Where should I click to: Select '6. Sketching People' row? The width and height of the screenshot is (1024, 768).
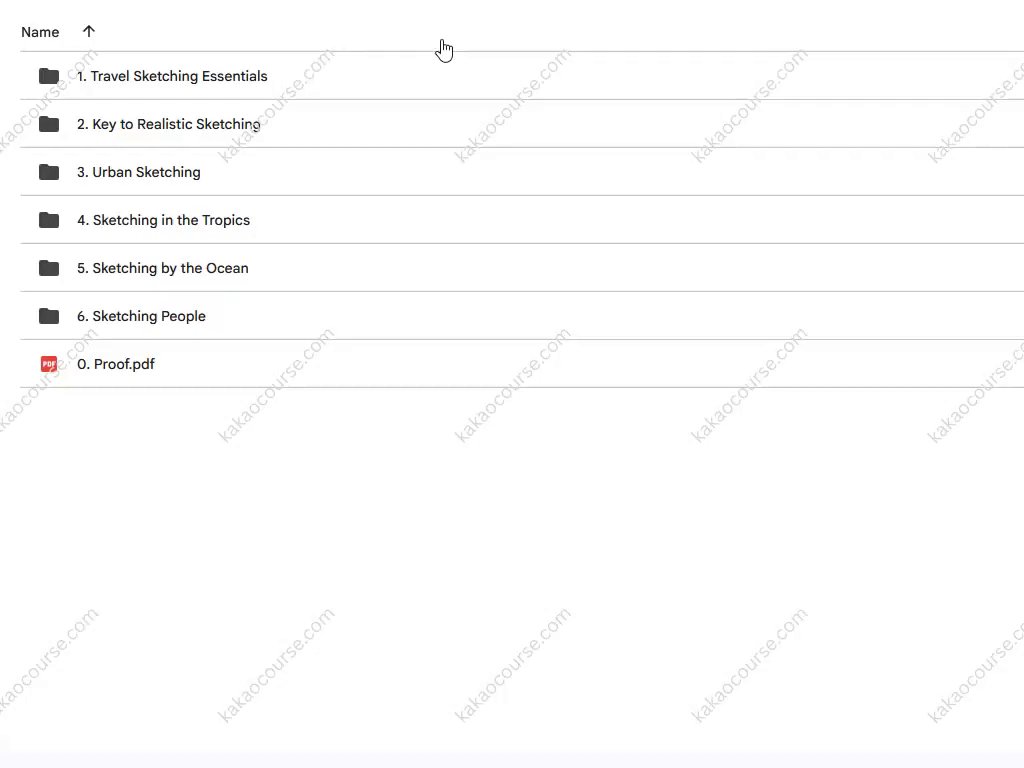click(522, 316)
